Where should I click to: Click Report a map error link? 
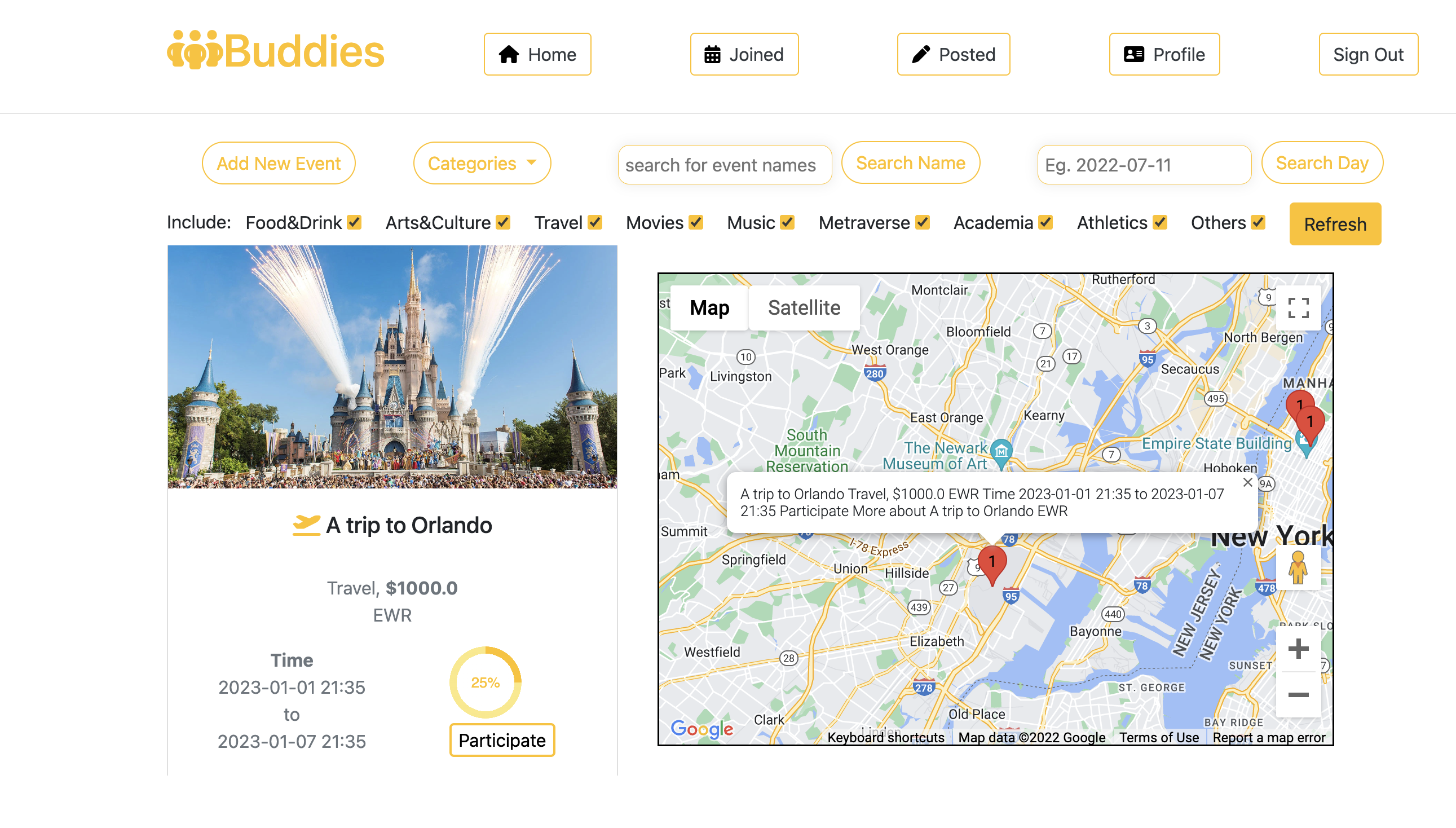click(1269, 738)
